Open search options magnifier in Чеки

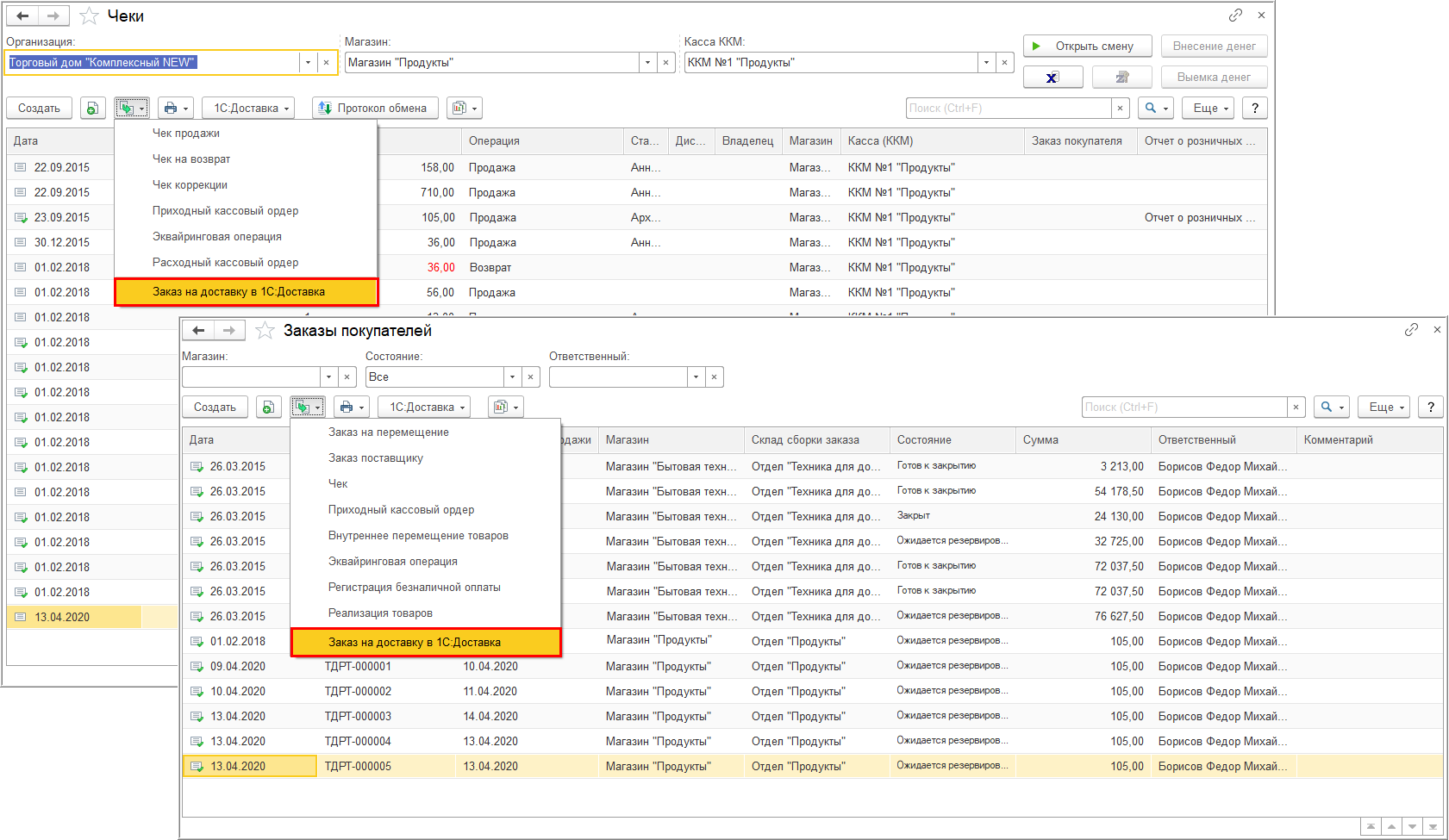[x=1156, y=108]
